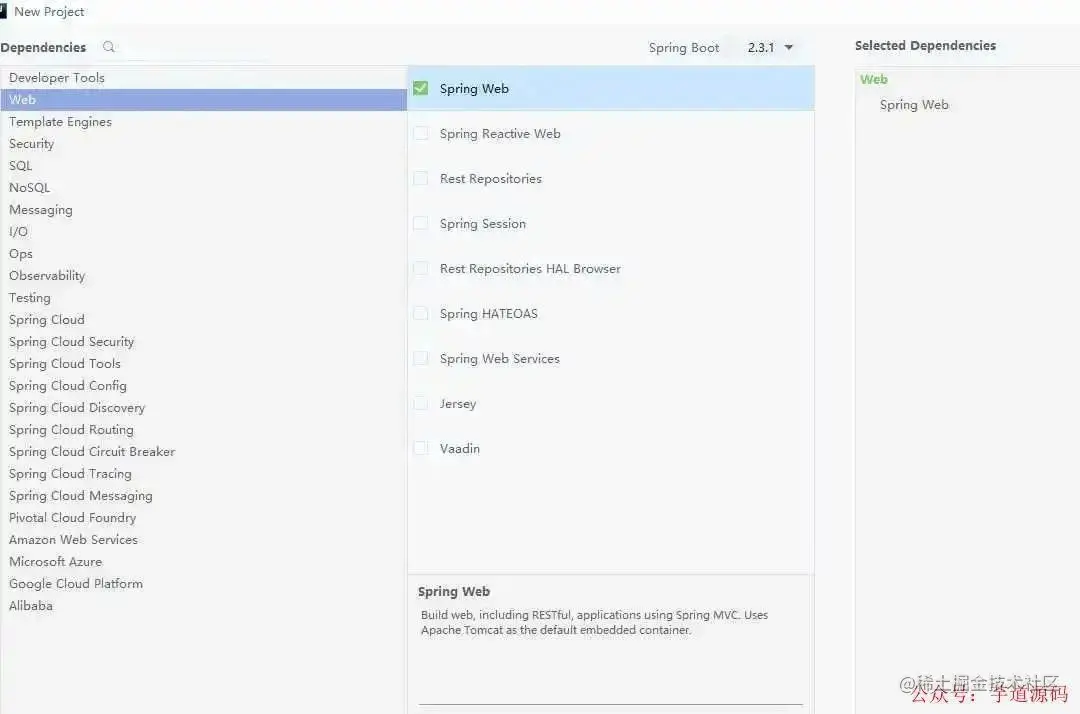
Task: Choose the SQL category
Action: point(204,166)
